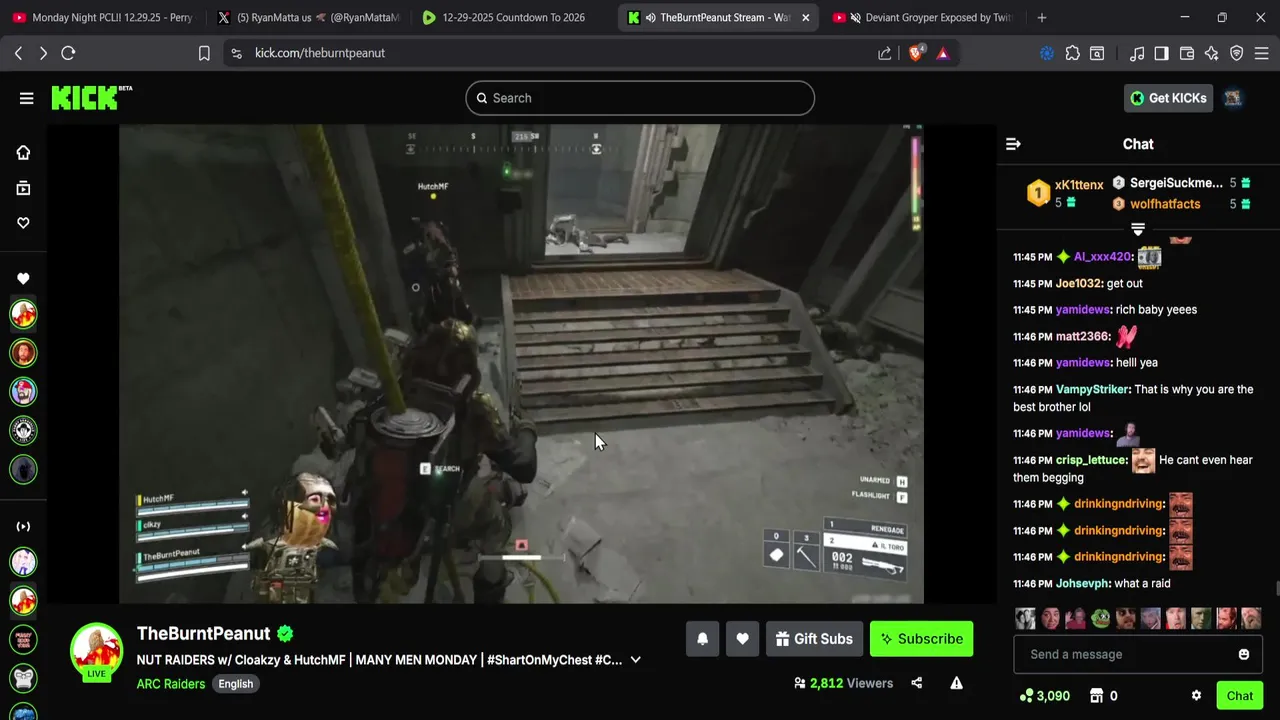
Task: Open Brave Wallet icon
Action: tap(1187, 53)
